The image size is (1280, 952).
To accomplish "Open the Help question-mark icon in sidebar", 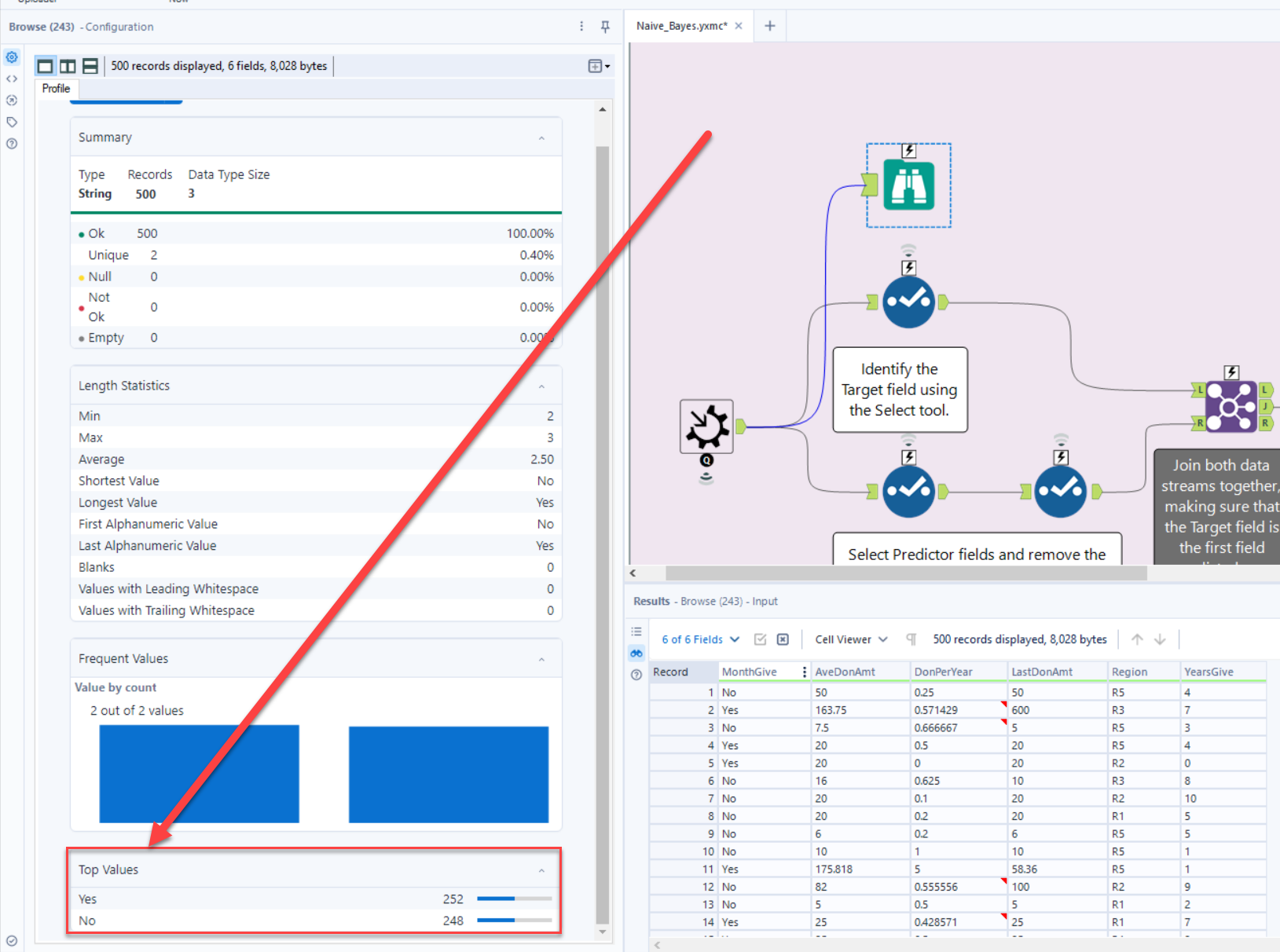I will pyautogui.click(x=11, y=144).
